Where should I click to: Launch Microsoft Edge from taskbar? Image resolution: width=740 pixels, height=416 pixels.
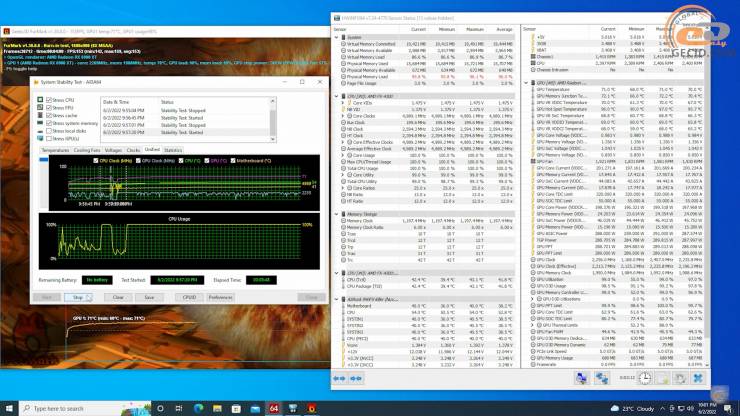[198, 408]
